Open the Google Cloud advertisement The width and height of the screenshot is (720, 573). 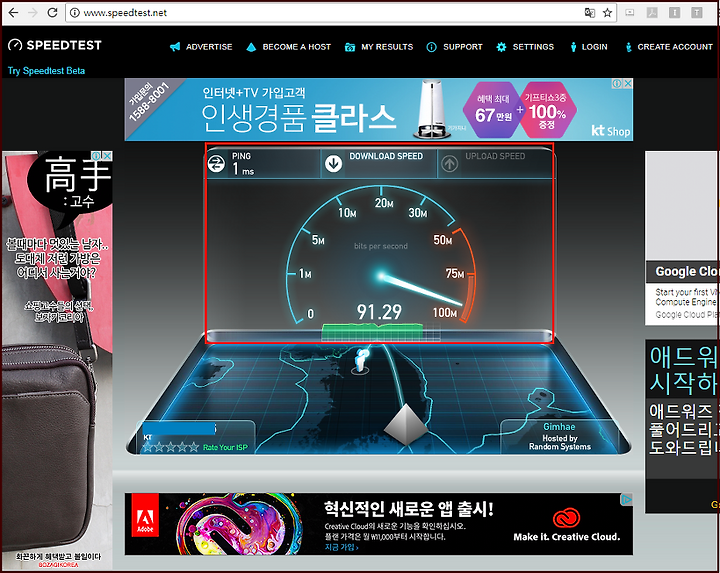coord(682,238)
